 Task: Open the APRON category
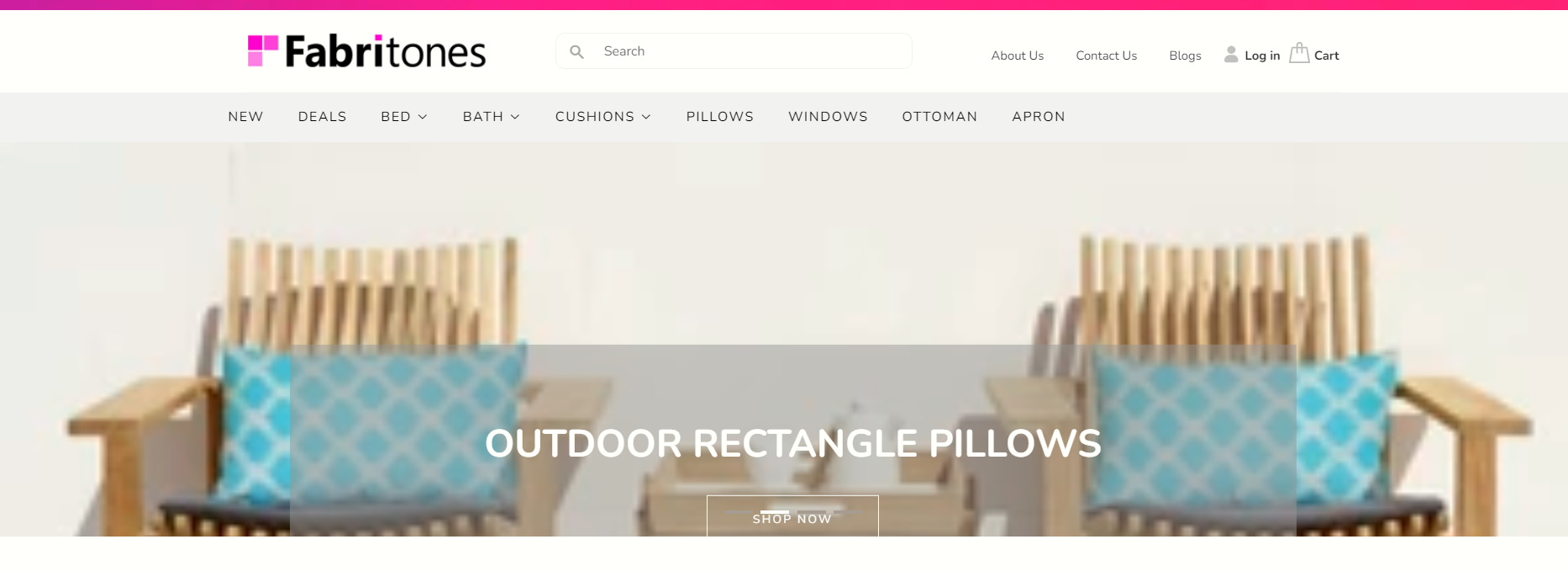click(1039, 117)
